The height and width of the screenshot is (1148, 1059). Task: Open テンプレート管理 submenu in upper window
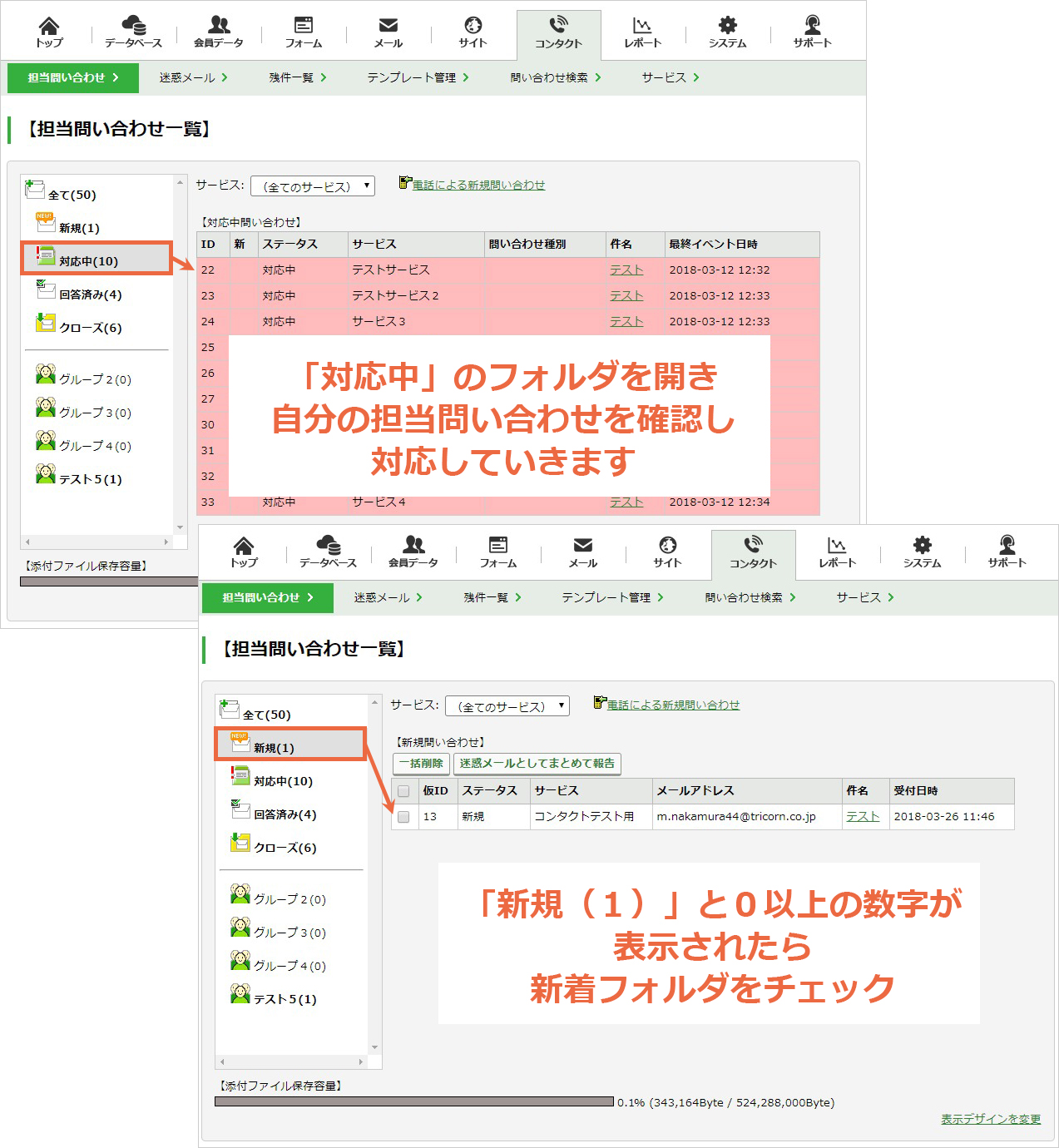click(418, 77)
